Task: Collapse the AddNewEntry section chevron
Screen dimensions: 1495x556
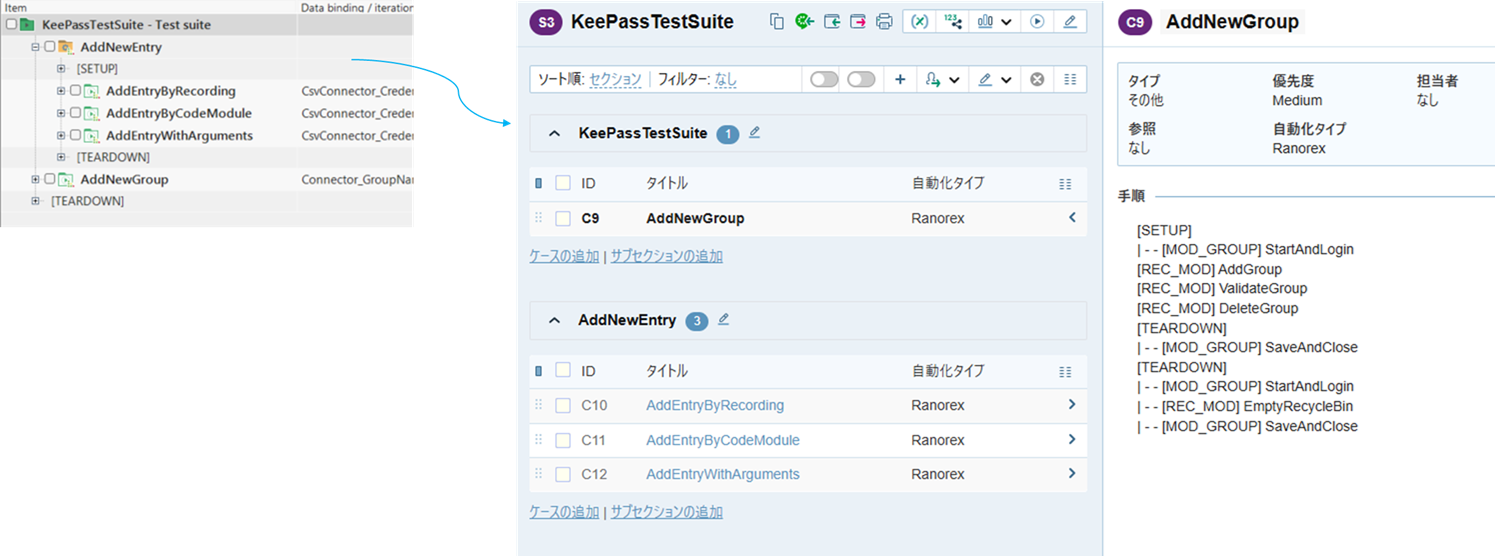Action: tap(554, 321)
